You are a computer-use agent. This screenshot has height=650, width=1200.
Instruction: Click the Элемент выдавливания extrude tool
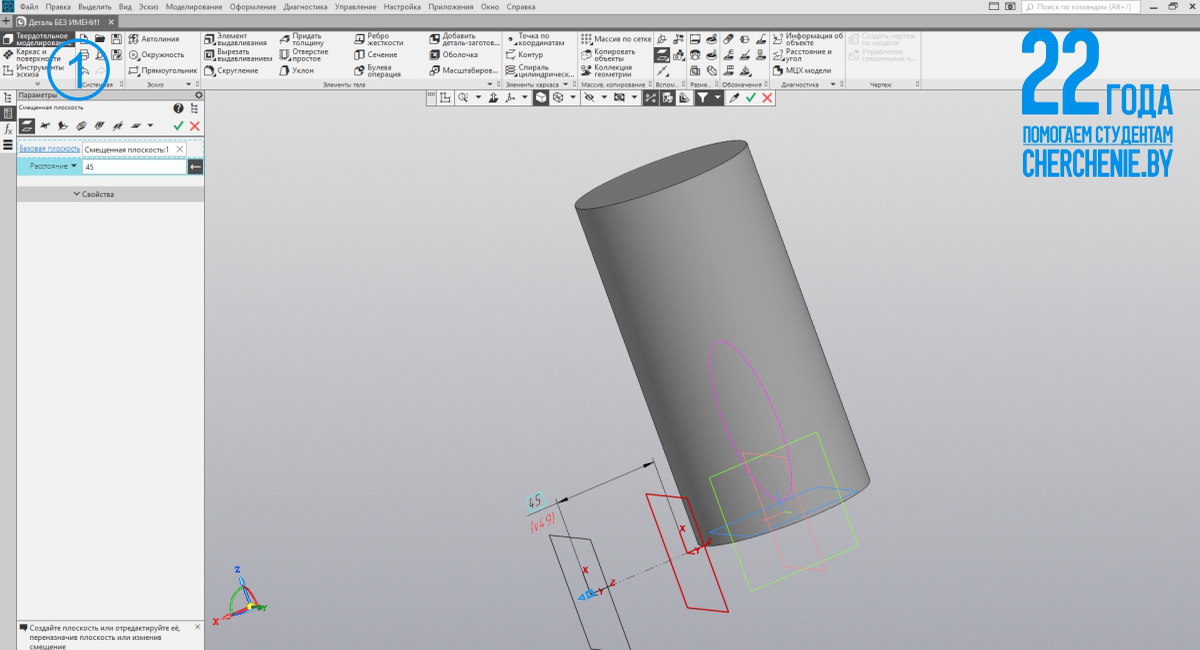click(236, 39)
